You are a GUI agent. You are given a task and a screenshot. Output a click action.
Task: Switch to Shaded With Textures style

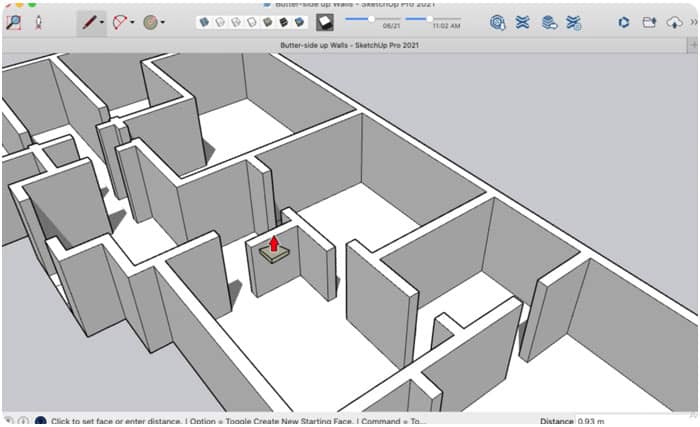click(x=283, y=22)
